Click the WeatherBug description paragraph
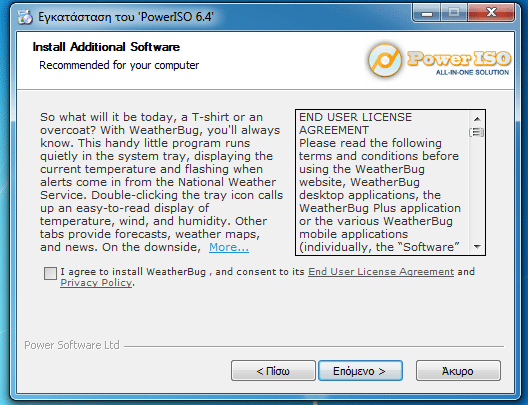Screen dimensions: 528x405 coord(162,182)
